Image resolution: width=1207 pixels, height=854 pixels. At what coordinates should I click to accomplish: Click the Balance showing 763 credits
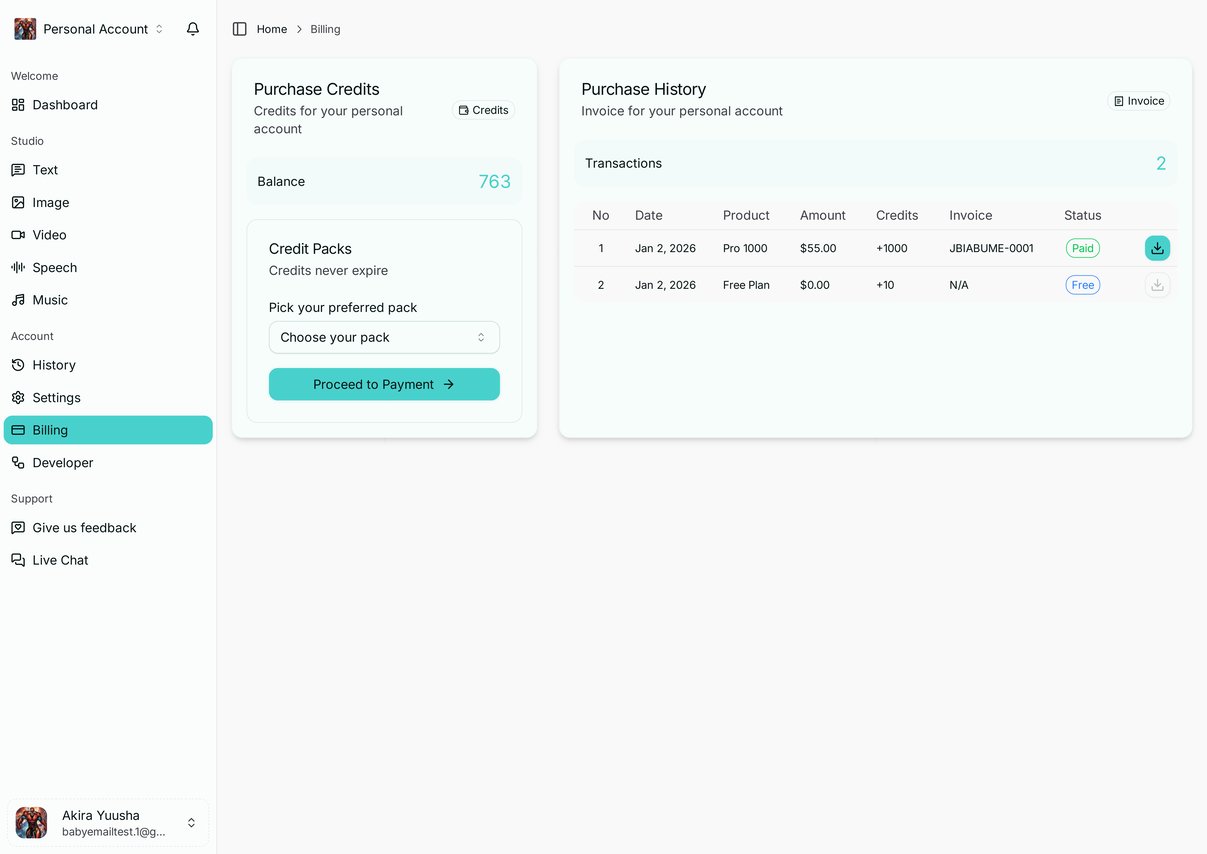384,181
